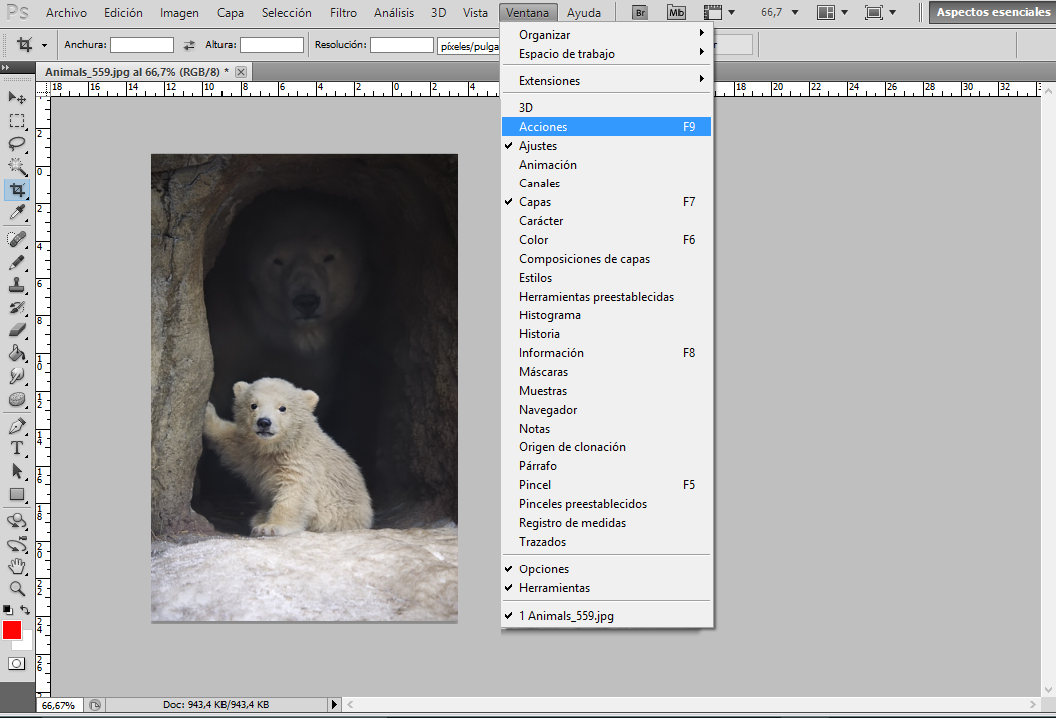Select the Quick Selection tool
The width and height of the screenshot is (1058, 720).
(17, 167)
